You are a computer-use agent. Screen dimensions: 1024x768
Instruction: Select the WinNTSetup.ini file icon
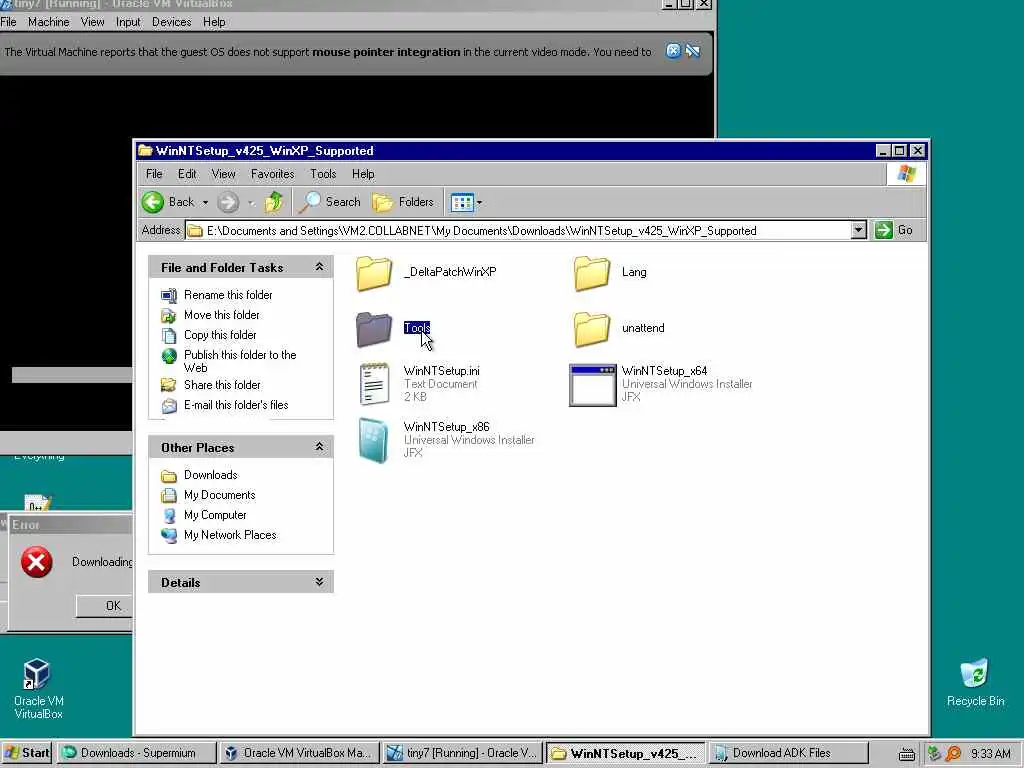pos(374,384)
